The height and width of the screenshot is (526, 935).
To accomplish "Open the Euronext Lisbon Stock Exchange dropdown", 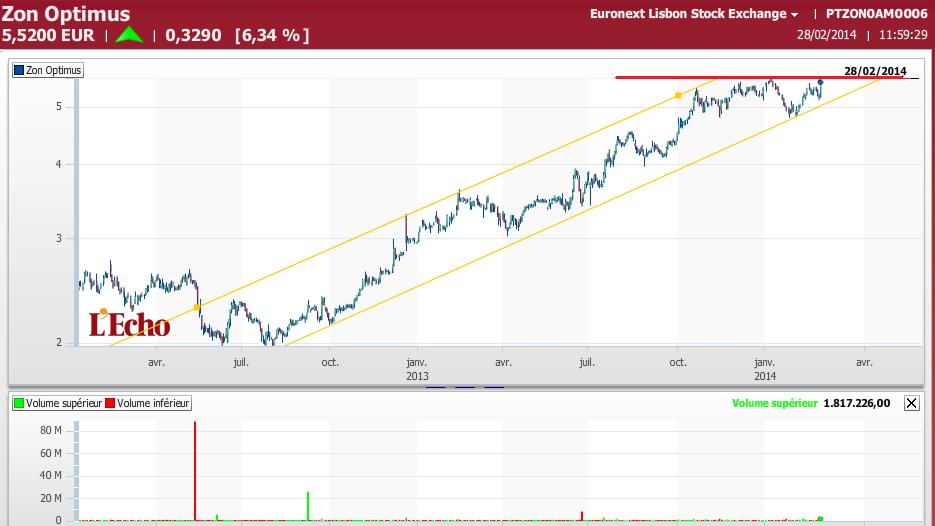I will 694,14.
